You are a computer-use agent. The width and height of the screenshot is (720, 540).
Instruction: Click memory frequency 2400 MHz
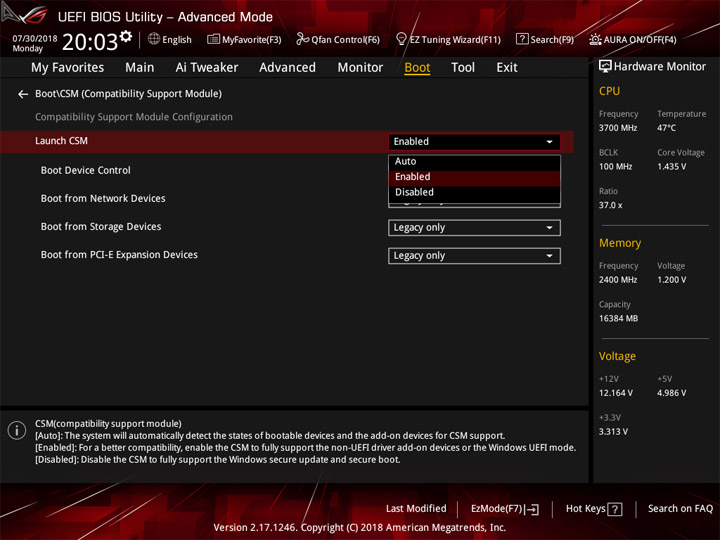pos(618,280)
